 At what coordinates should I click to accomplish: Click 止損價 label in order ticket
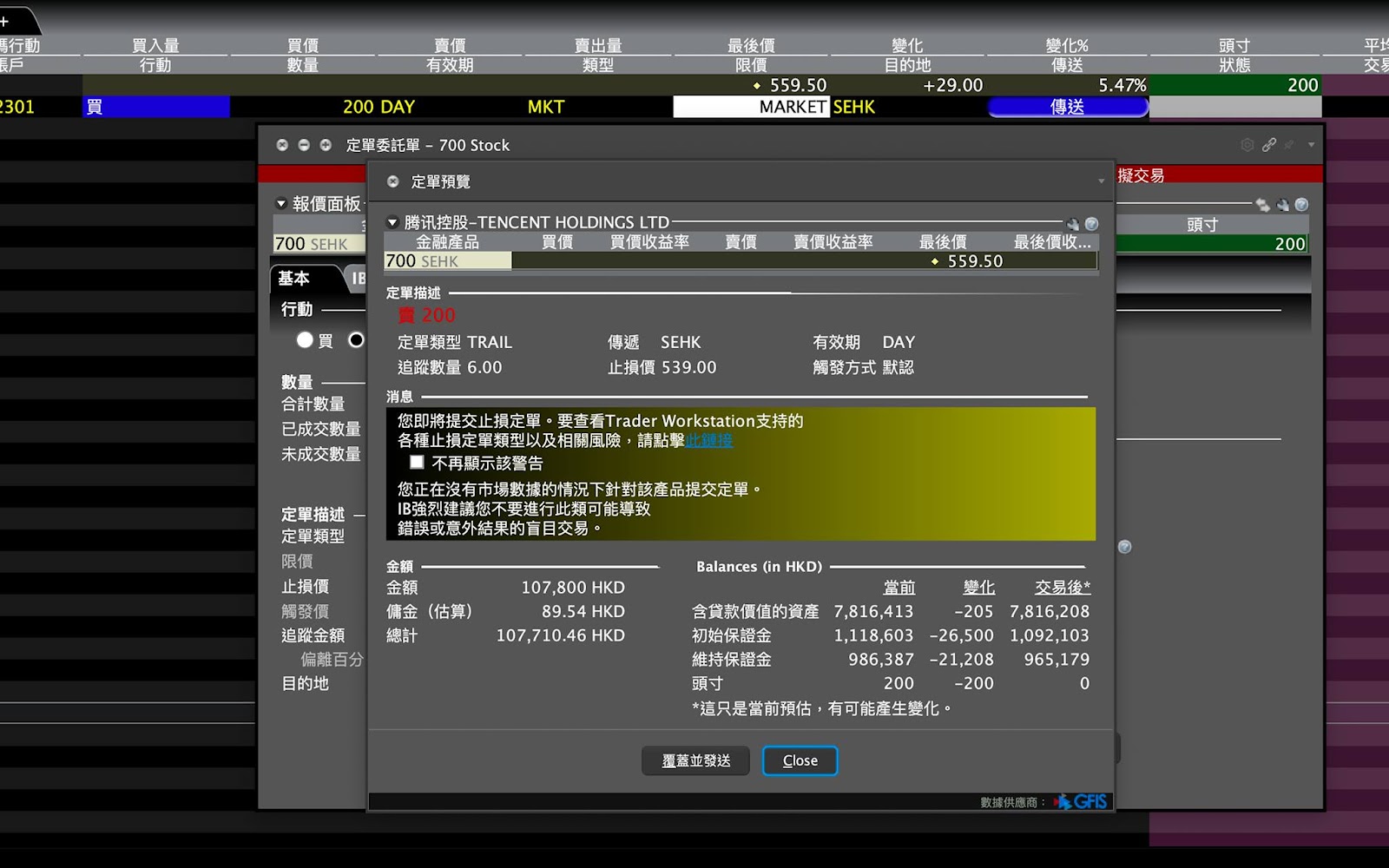pyautogui.click(x=305, y=587)
